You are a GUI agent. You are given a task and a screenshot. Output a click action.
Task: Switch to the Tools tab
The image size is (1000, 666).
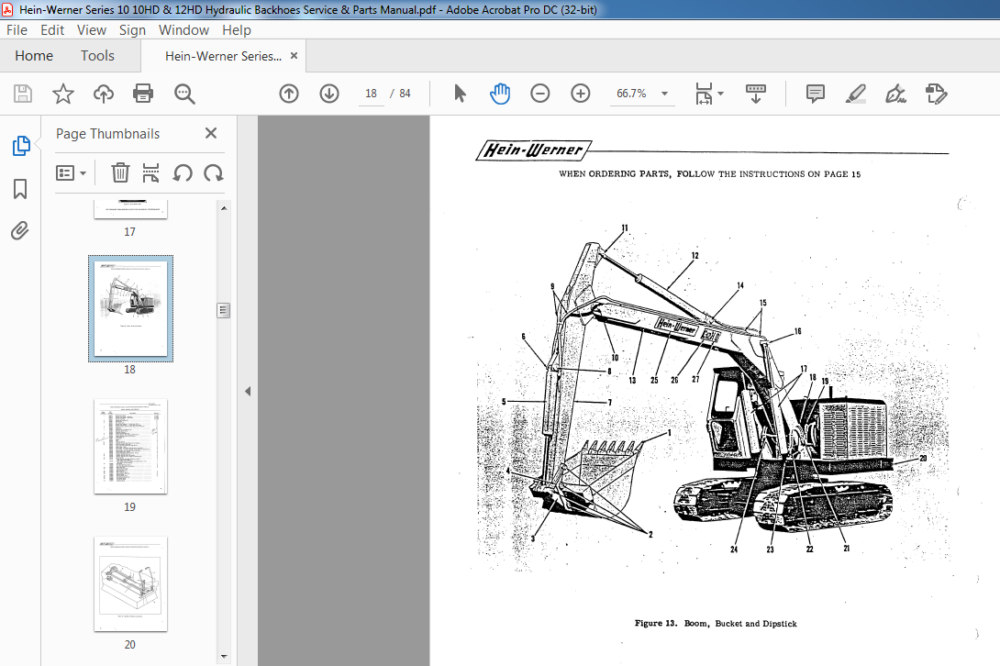click(x=98, y=56)
